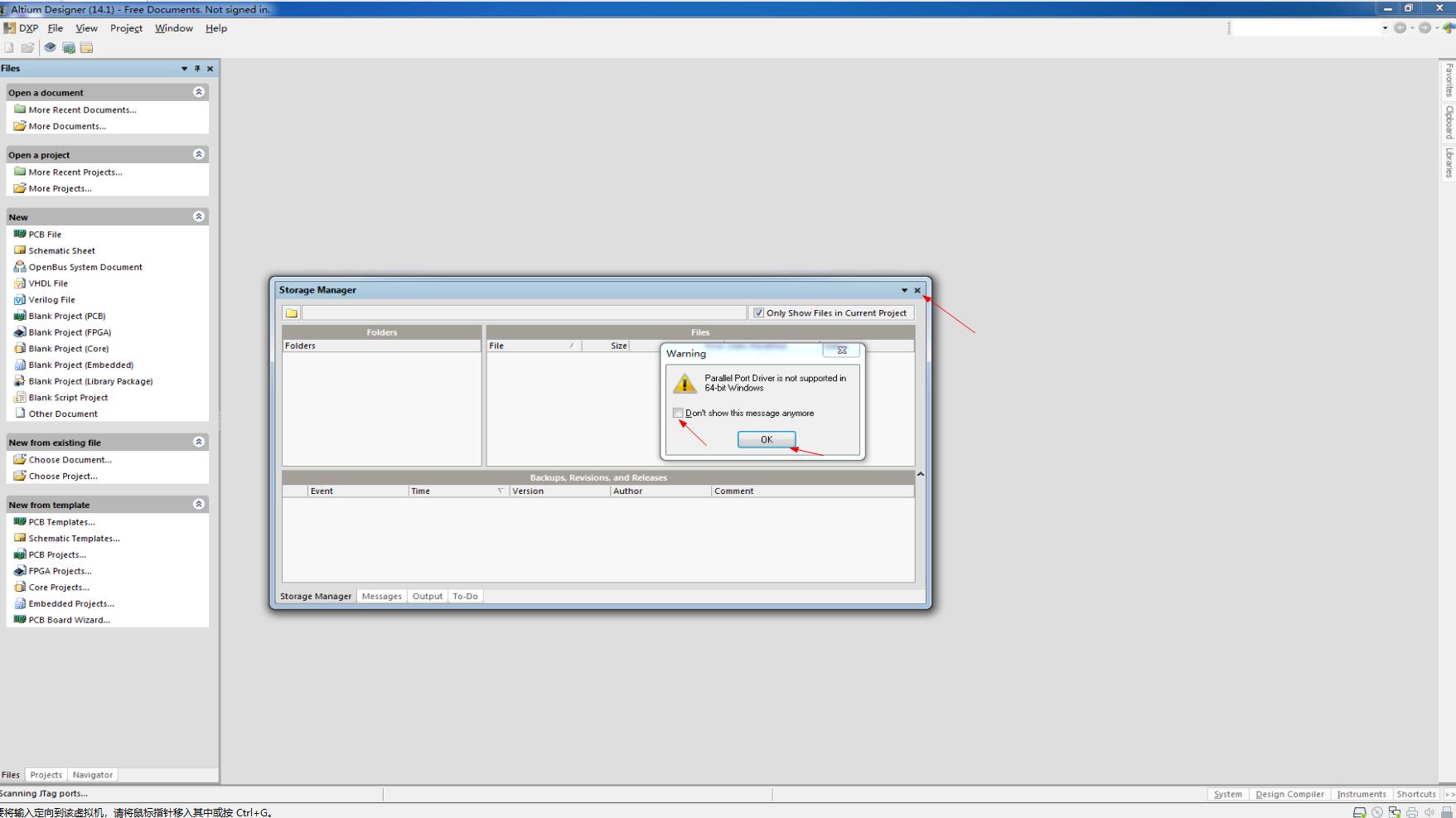
Task: Open the folder browse icon in Storage Manager
Action: coord(292,312)
